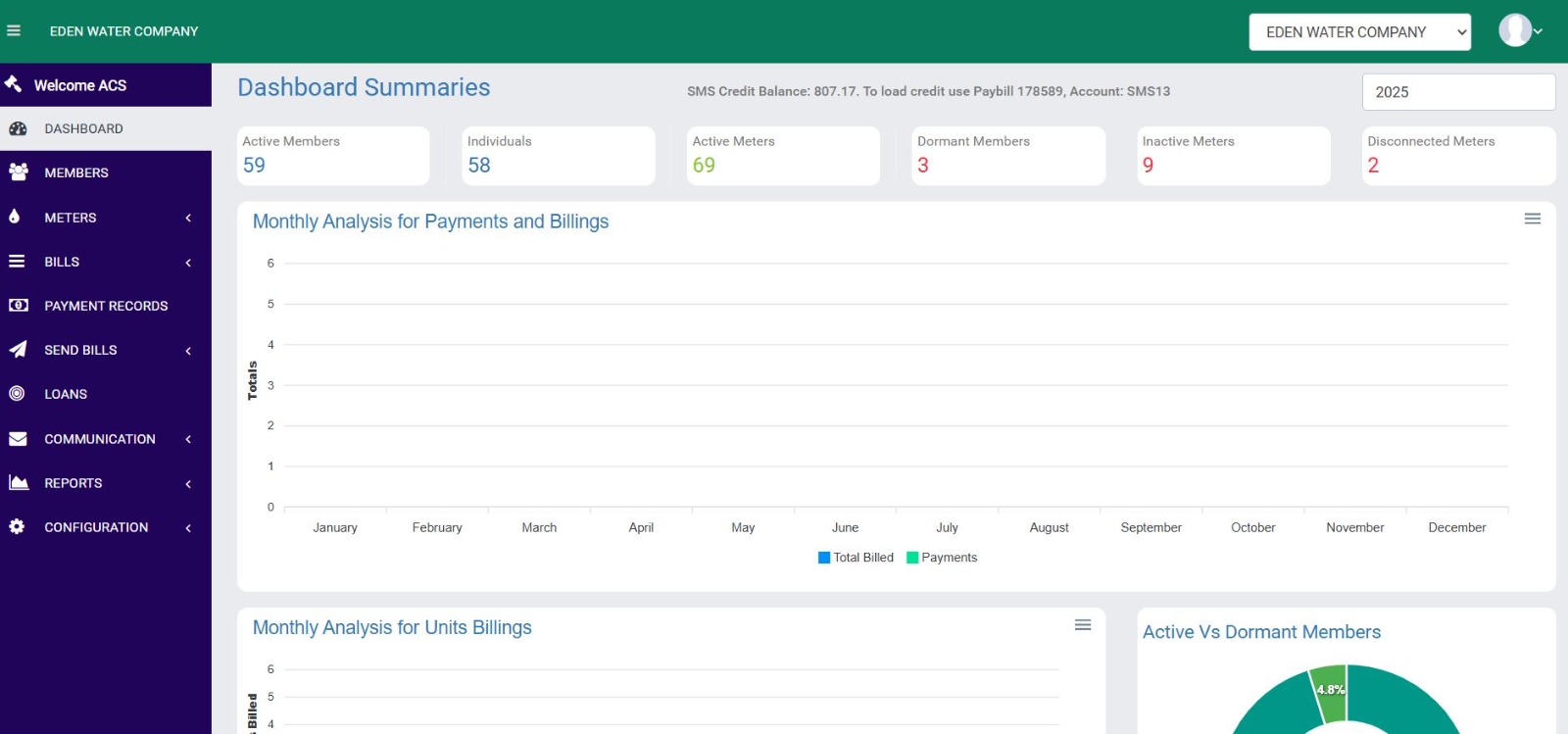Toggle Payments series in chart legend

coord(942,558)
